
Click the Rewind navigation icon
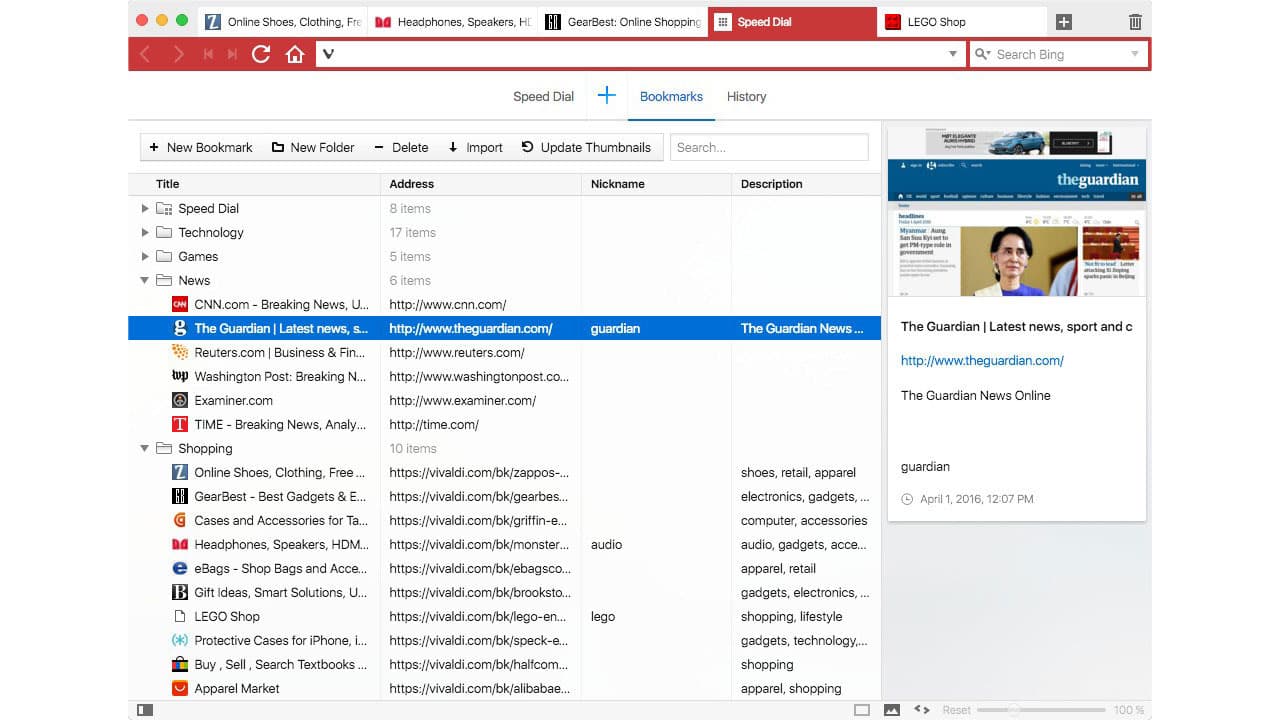[209, 54]
